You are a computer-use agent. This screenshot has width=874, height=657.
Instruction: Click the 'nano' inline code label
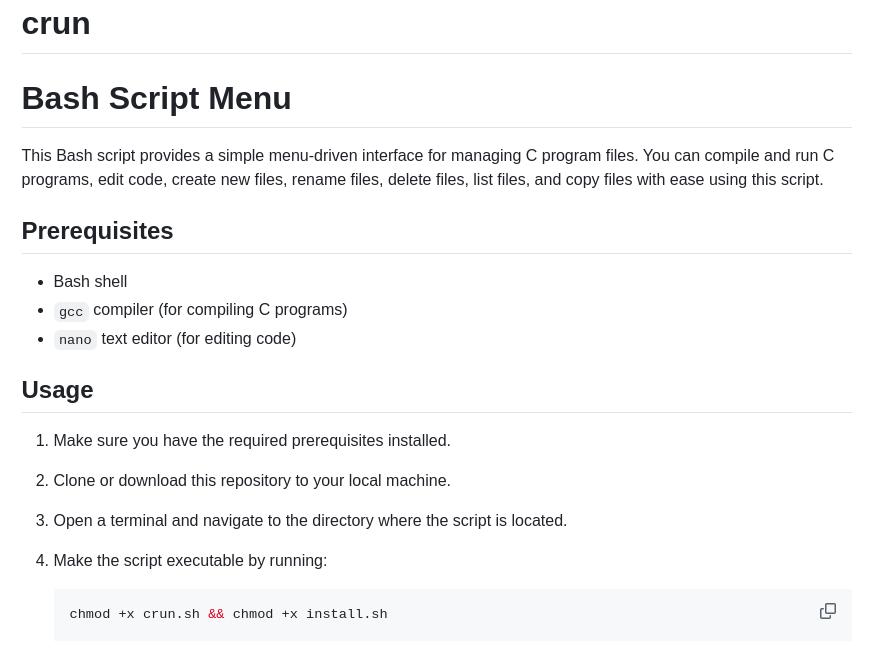tap(75, 340)
